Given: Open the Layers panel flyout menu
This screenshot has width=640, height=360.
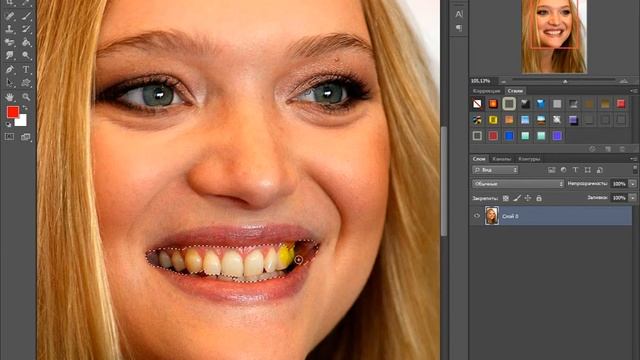Looking at the screenshot, I should click(x=633, y=159).
